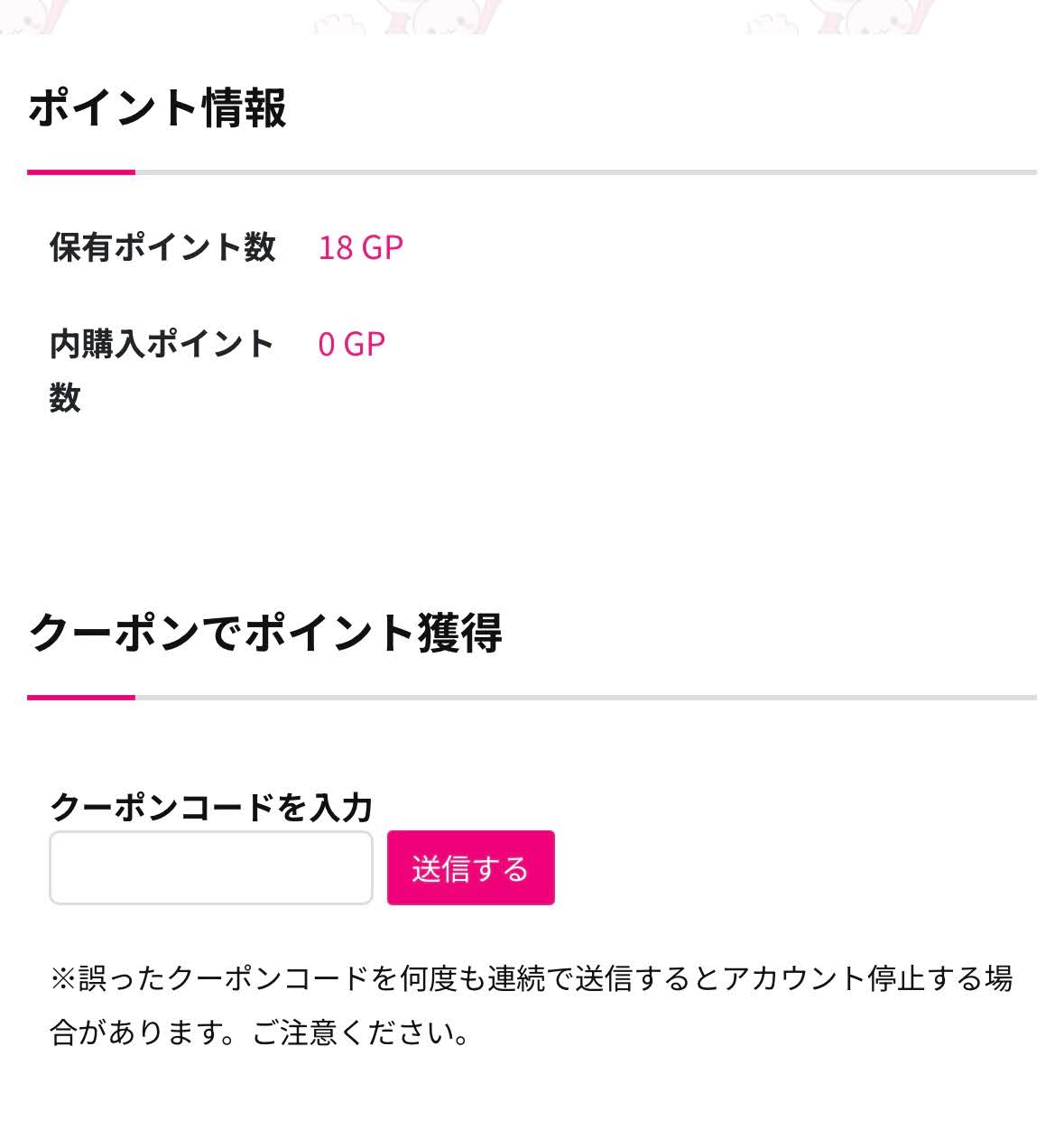Click pink accent line under ポイント情報
This screenshot has height=1139, width=1064.
[81, 171]
